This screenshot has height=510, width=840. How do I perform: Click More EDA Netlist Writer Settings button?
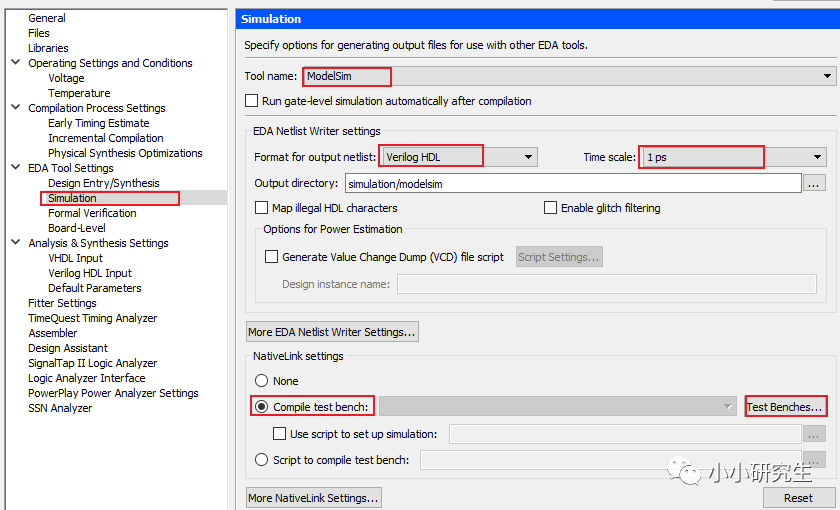tap(332, 332)
